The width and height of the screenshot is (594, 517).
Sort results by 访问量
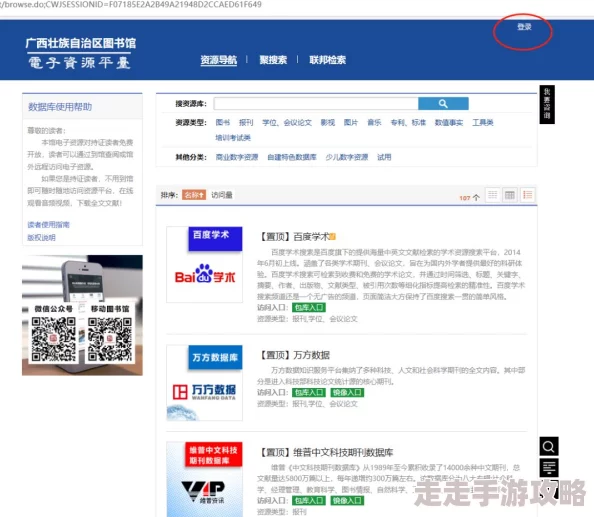(222, 195)
